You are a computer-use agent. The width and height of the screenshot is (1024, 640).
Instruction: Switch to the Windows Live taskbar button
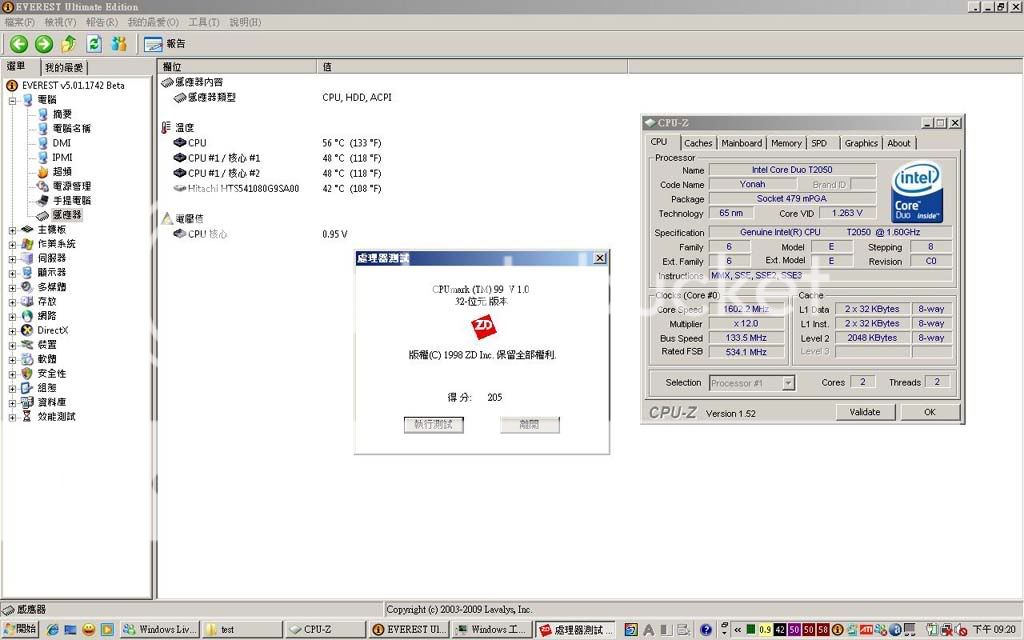pyautogui.click(x=159, y=630)
